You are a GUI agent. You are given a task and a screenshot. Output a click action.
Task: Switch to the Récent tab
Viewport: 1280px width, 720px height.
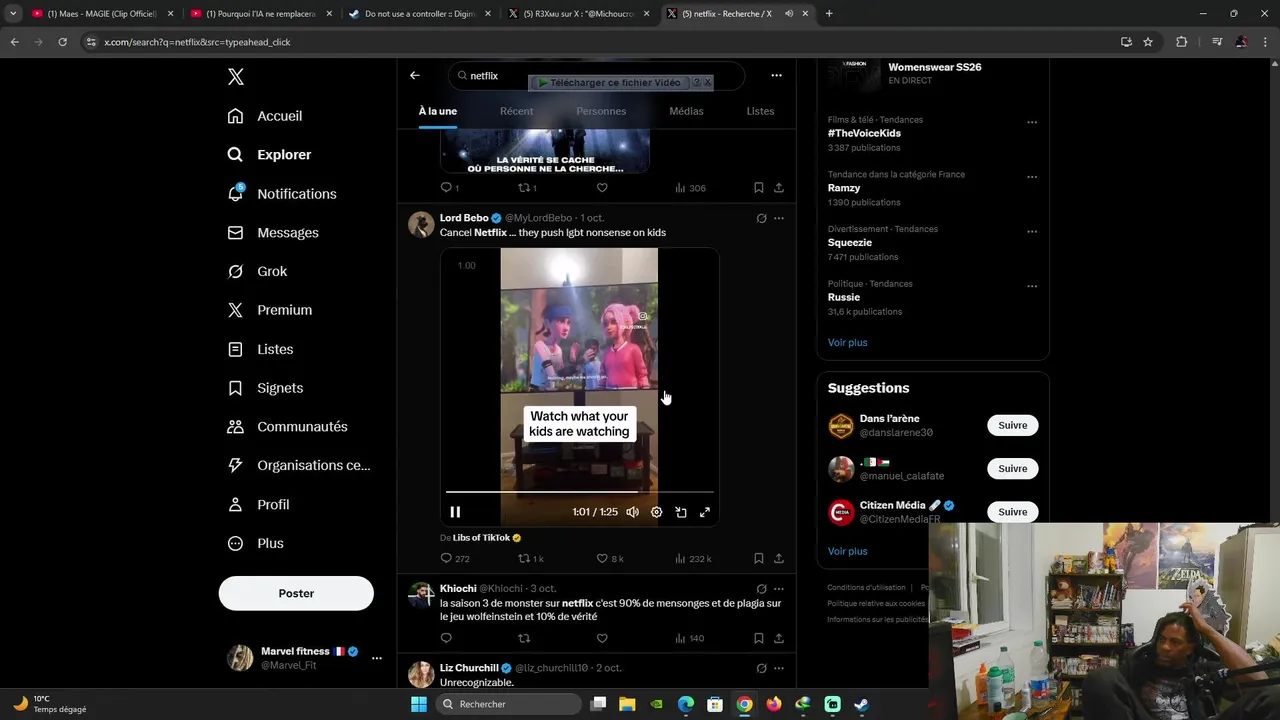516,111
